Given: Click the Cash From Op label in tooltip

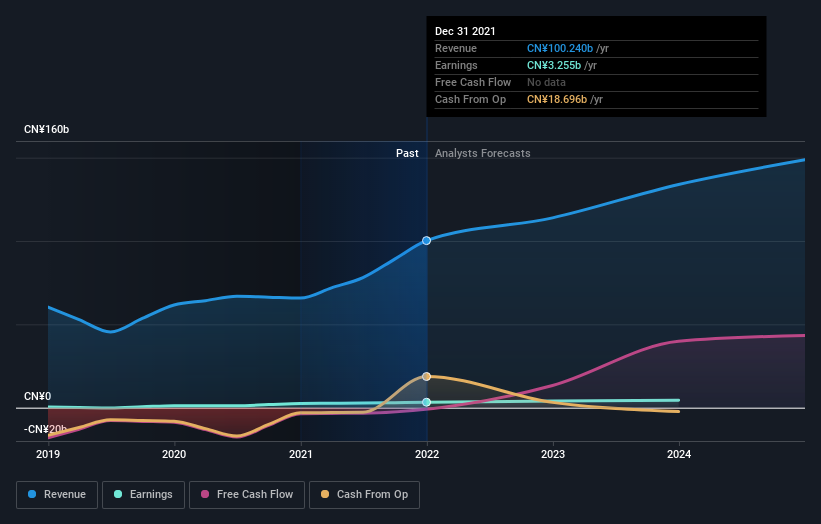Looking at the screenshot, I should 471,99.
